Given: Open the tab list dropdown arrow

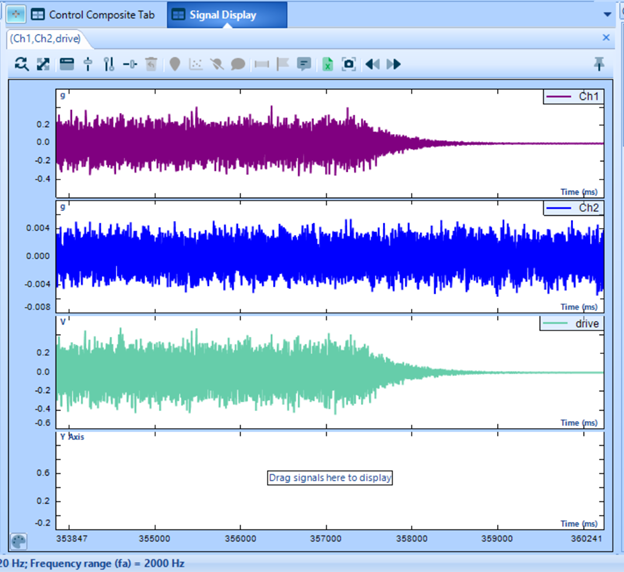Looking at the screenshot, I should pos(607,15).
